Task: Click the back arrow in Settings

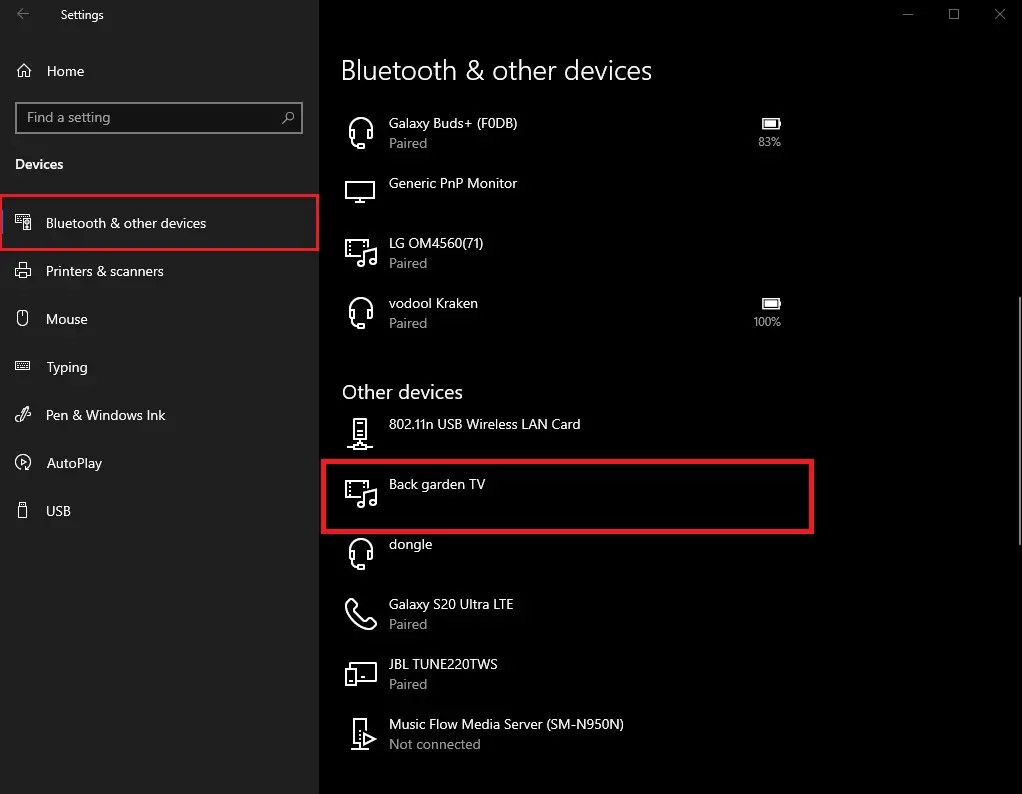Action: 23,14
